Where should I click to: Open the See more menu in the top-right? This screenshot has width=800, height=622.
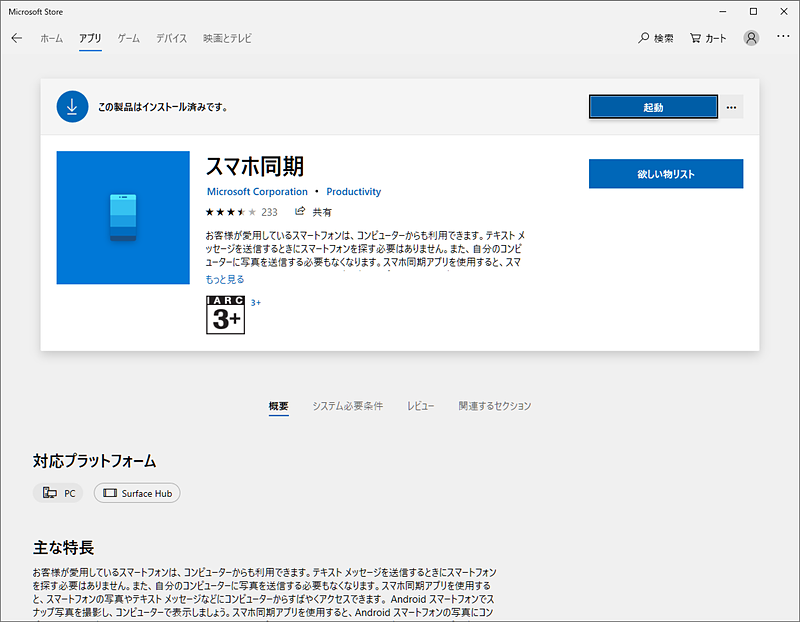(783, 35)
